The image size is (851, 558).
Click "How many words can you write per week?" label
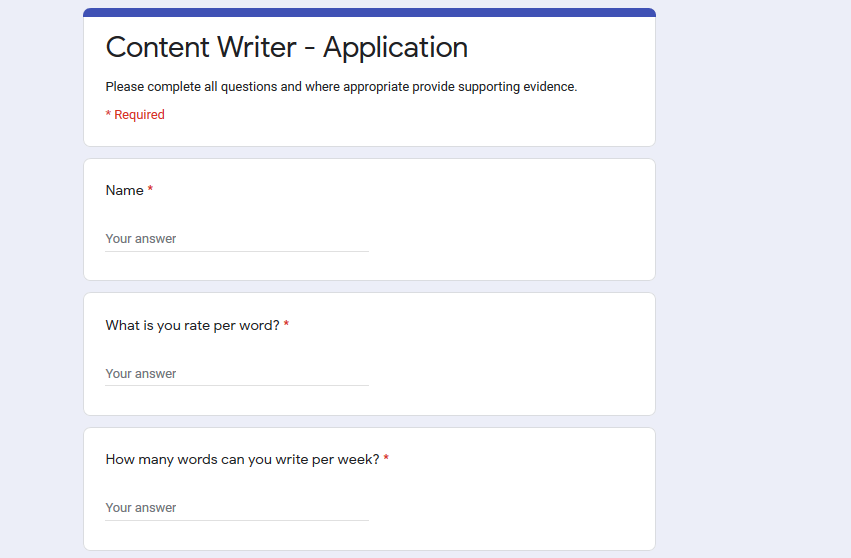242,459
